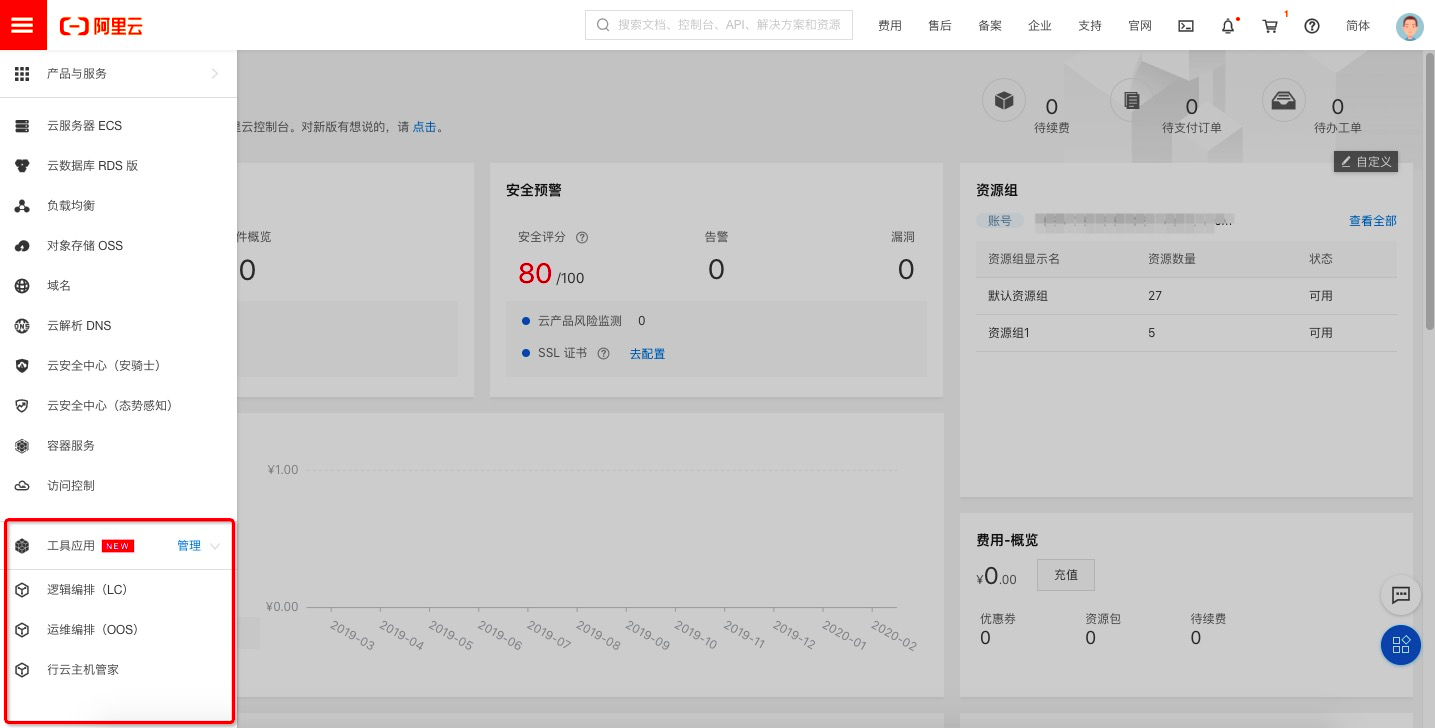Open the notification bell

(x=1229, y=26)
